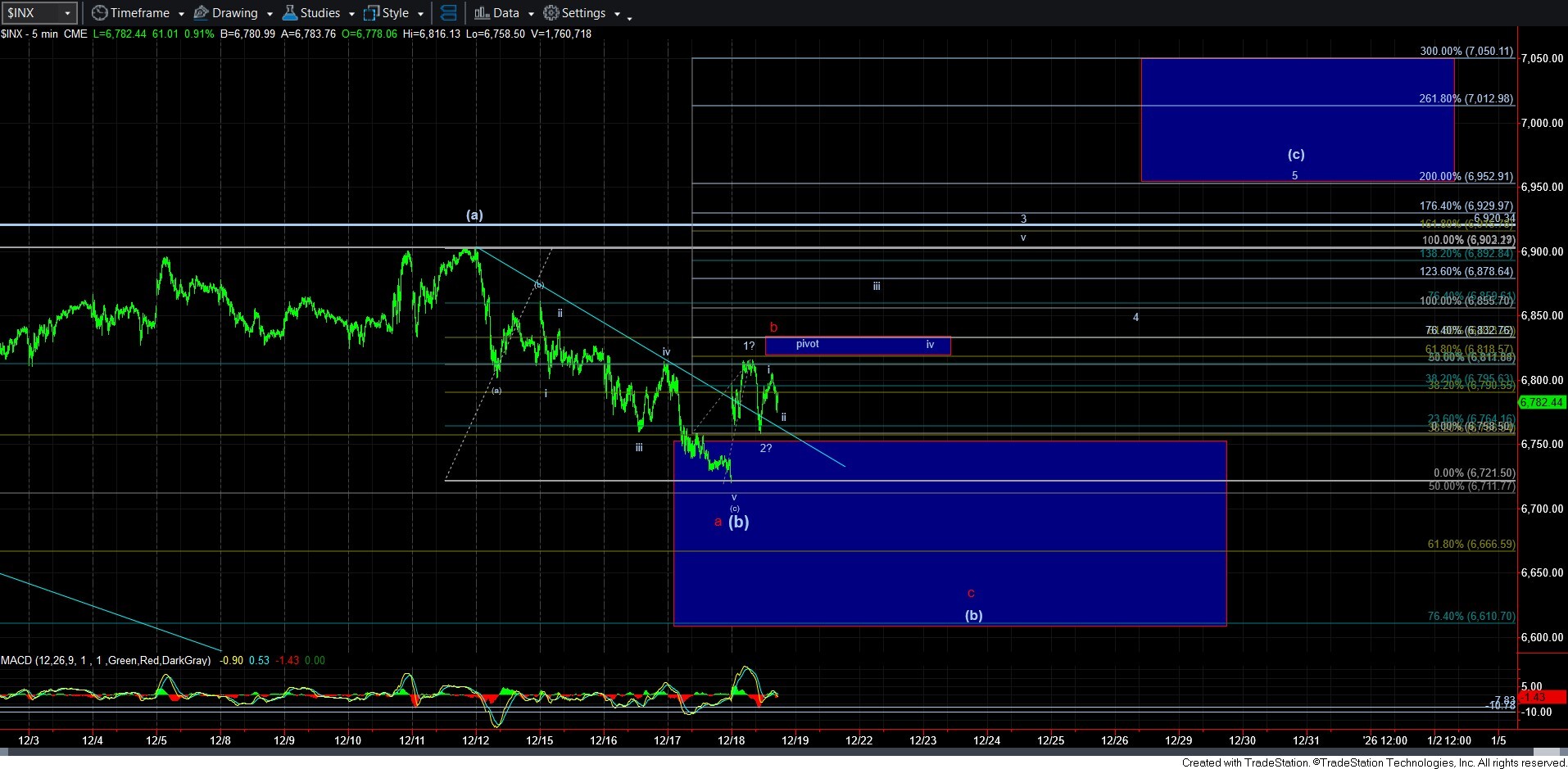Click the Drawing pencil icon
Image resolution: width=1568 pixels, height=769 pixels.
(x=201, y=13)
